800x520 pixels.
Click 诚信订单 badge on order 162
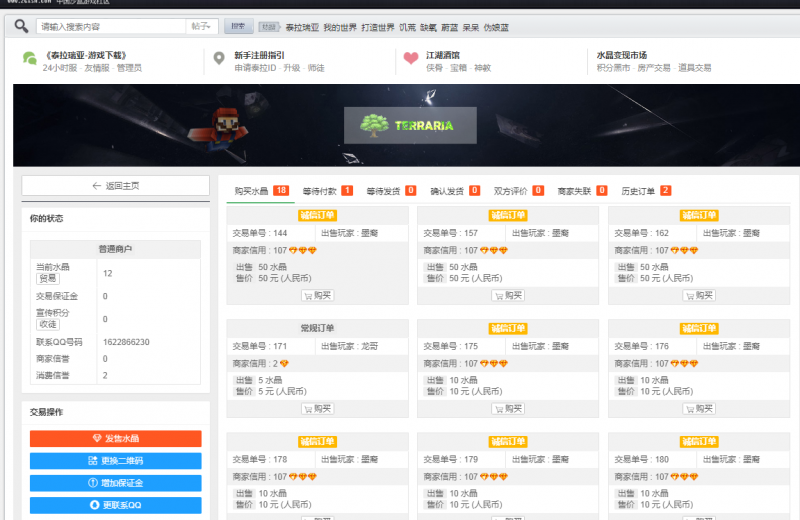pyautogui.click(x=699, y=215)
